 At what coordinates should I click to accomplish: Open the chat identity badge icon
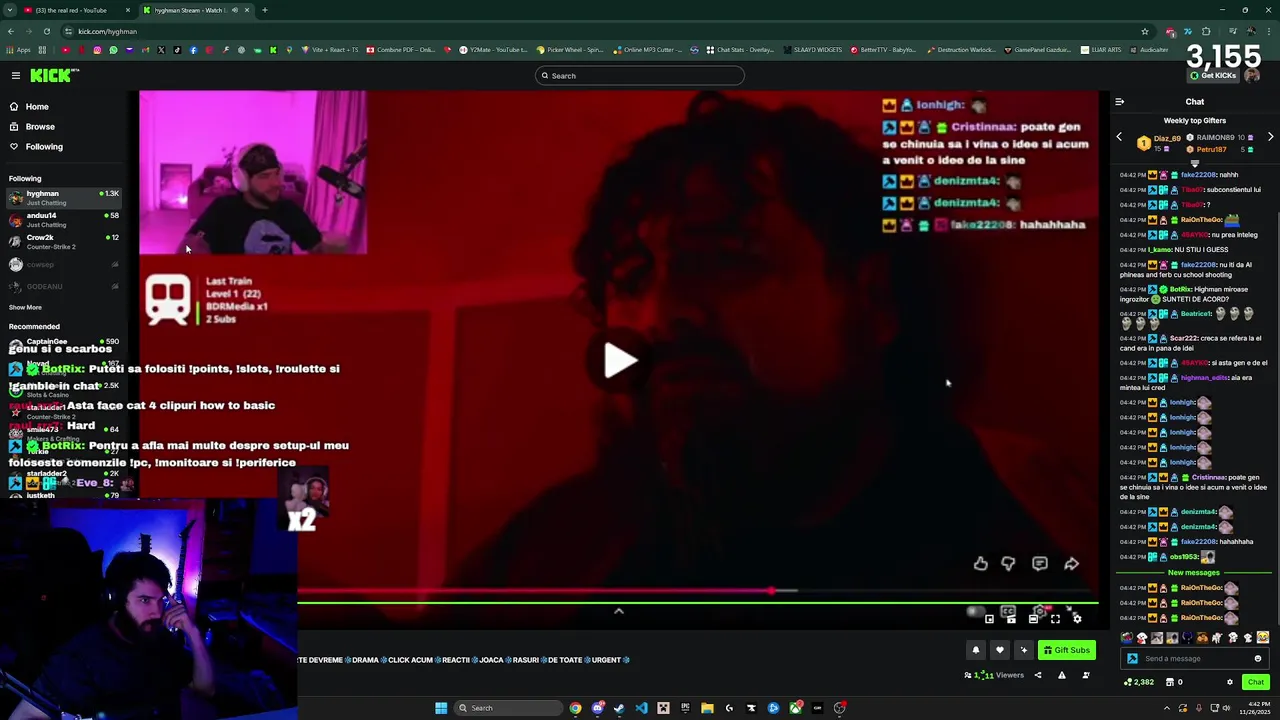tap(1132, 658)
